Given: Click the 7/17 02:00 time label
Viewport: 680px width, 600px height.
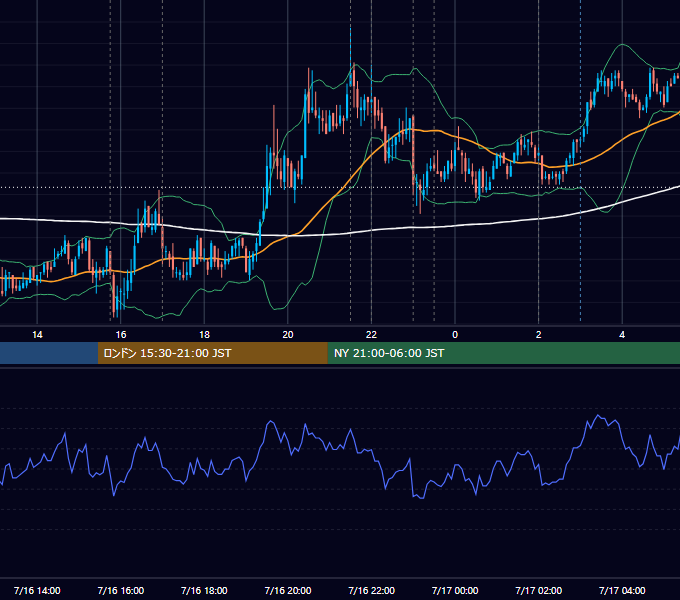Looking at the screenshot, I should point(539,590).
